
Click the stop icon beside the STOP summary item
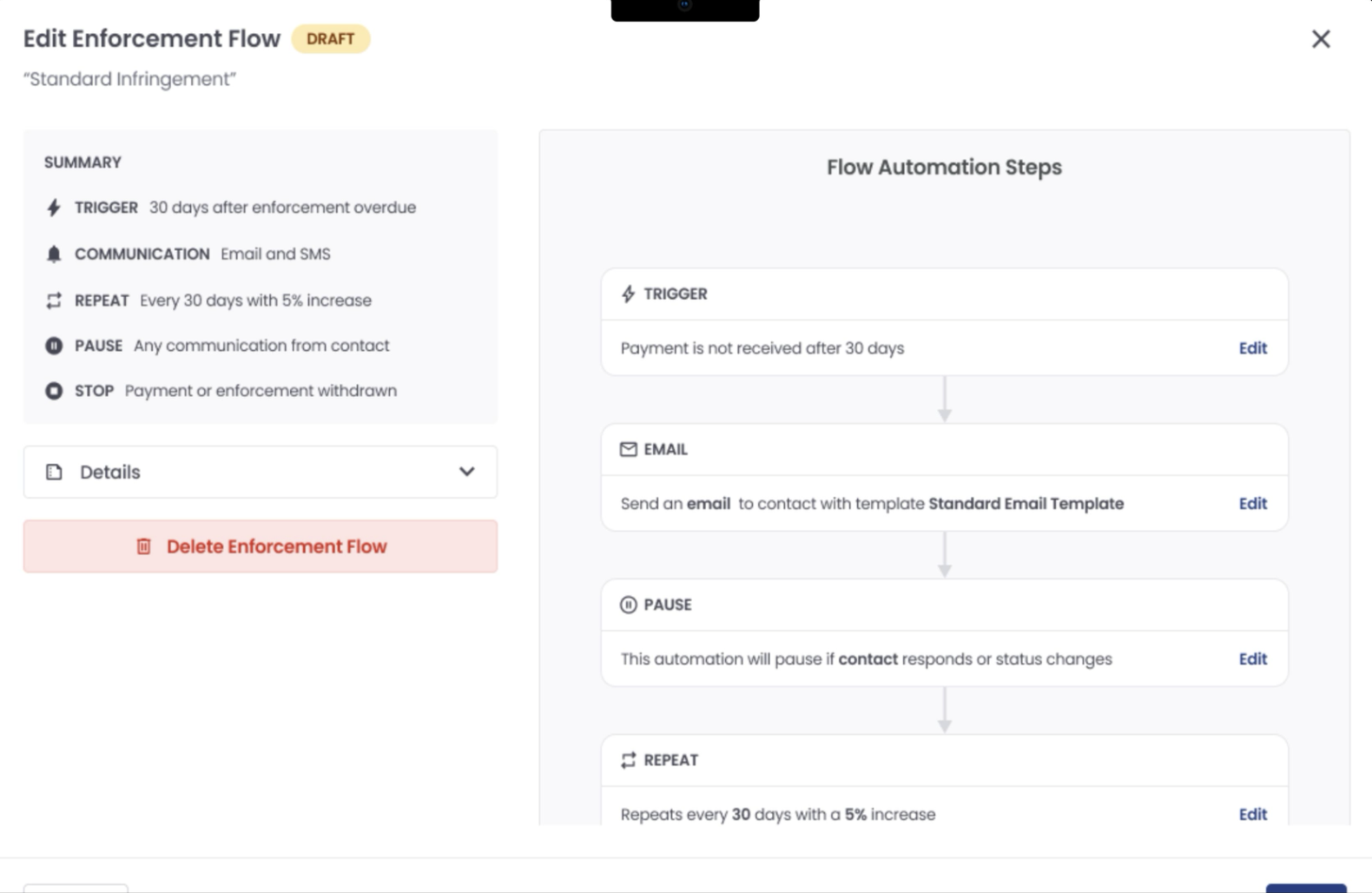pos(53,390)
